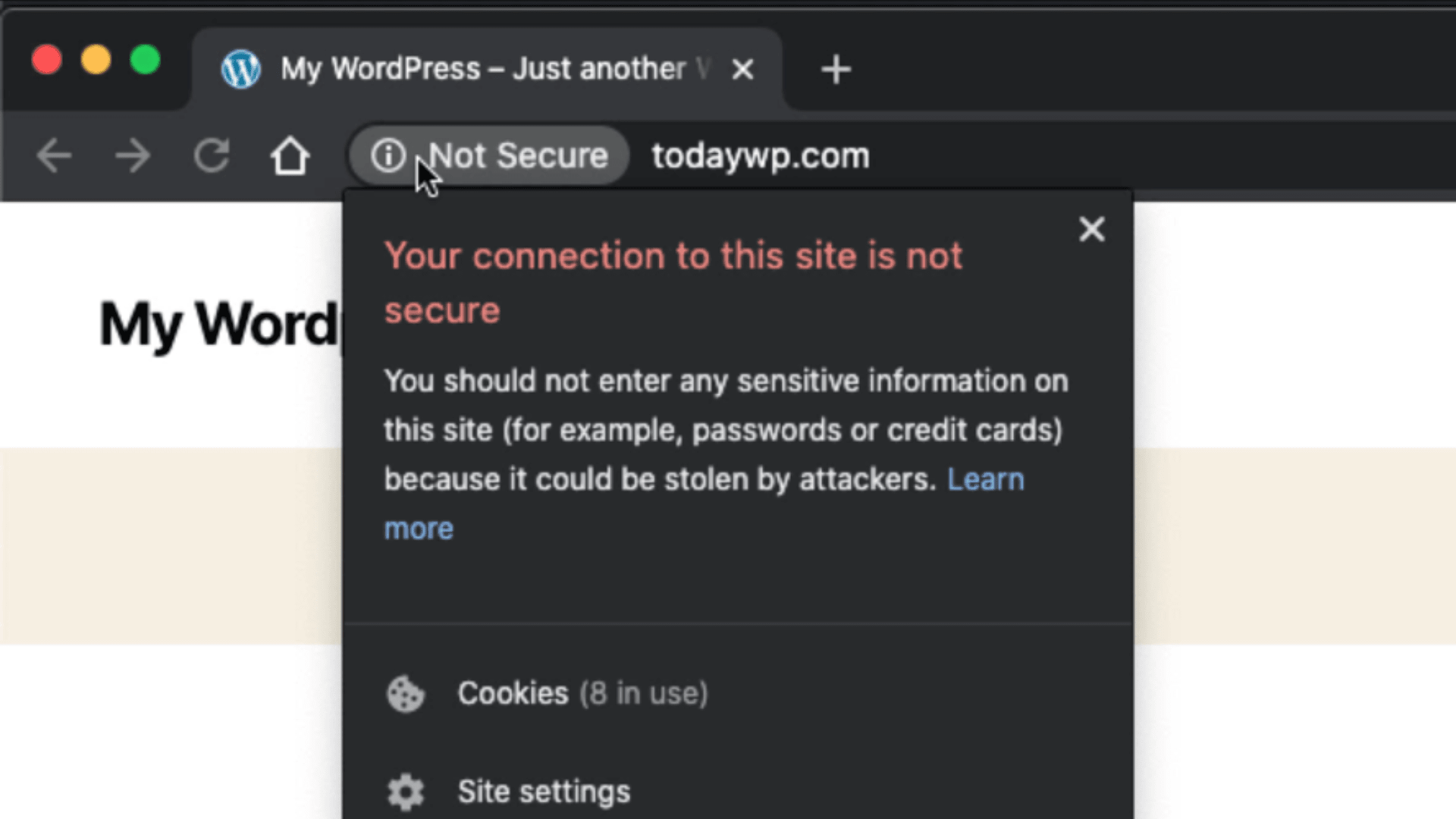Screen dimensions: 1456x819
Task: Click the gear icon beside Site settings
Action: (x=406, y=792)
